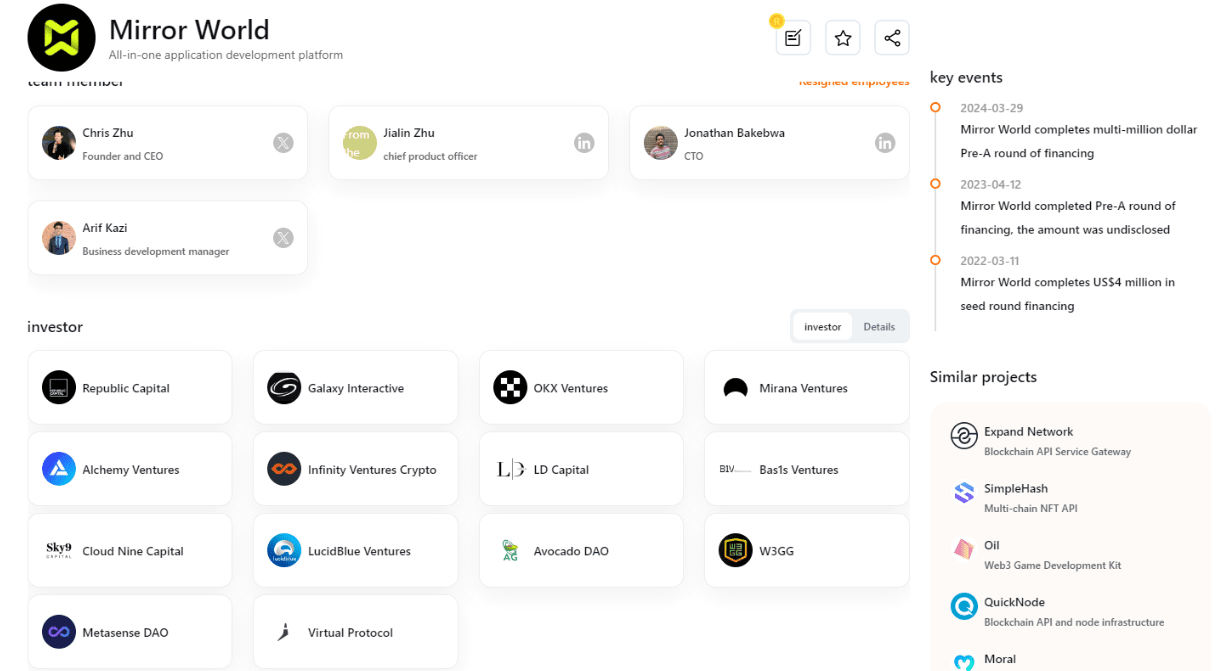Click the LD Capital logo icon
The image size is (1217, 671).
pos(510,469)
